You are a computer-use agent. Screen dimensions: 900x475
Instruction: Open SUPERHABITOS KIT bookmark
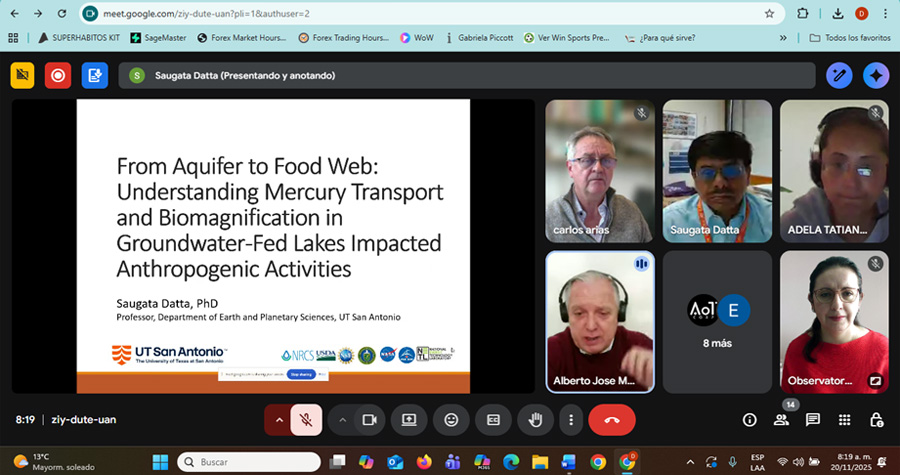point(79,38)
